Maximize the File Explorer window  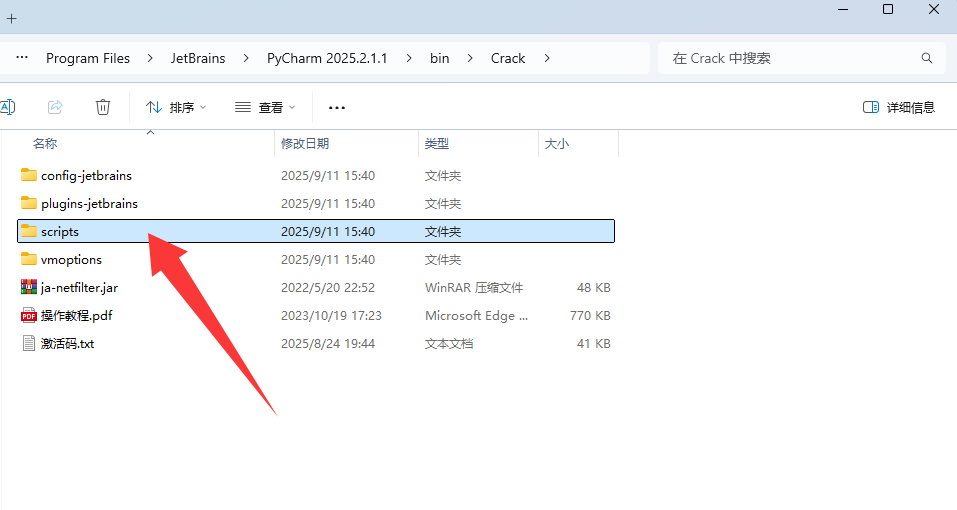click(x=888, y=9)
